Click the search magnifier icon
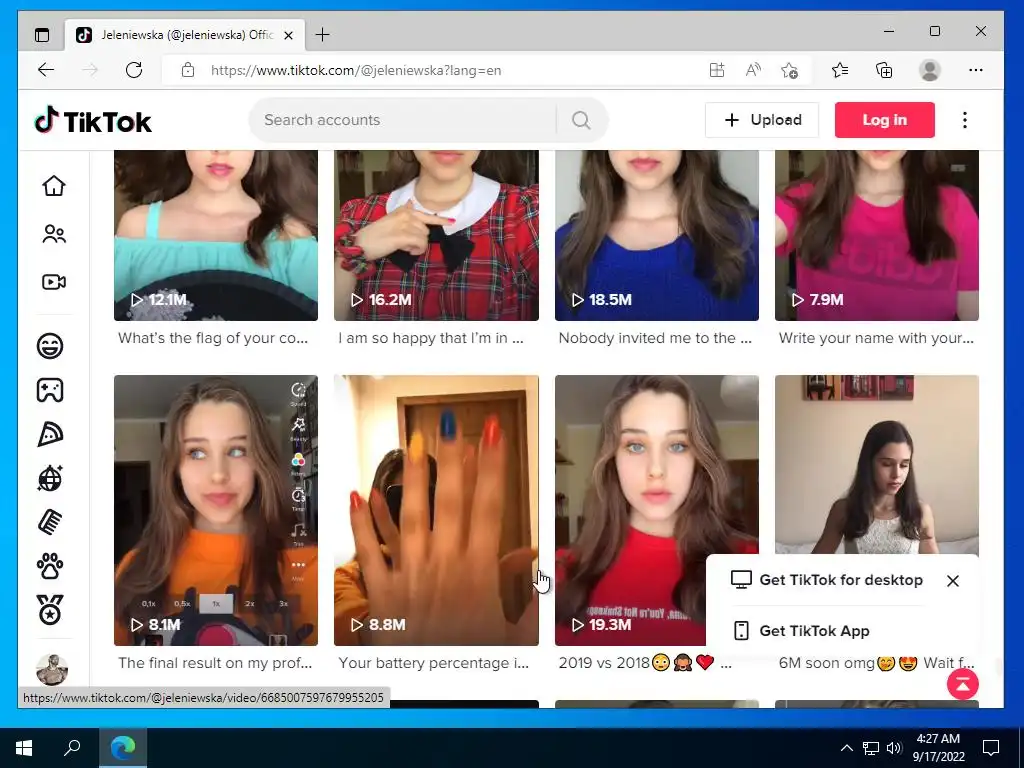Screen dimensions: 1024x768 (x=581, y=120)
